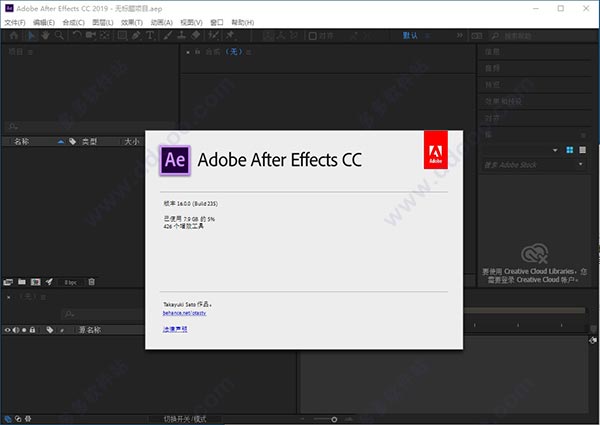This screenshot has width=600, height=425.
Task: Click the Home icon in toolbar
Action: coord(14,36)
